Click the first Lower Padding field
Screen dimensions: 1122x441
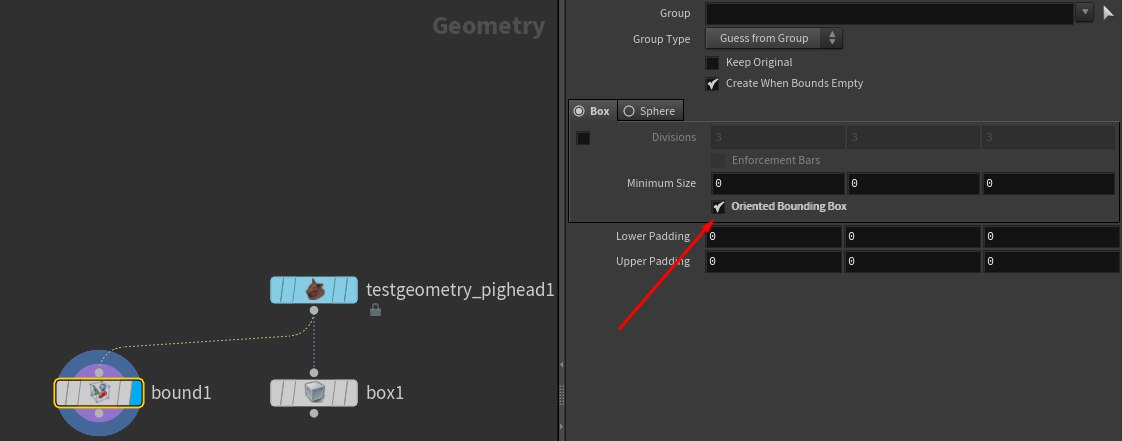774,237
